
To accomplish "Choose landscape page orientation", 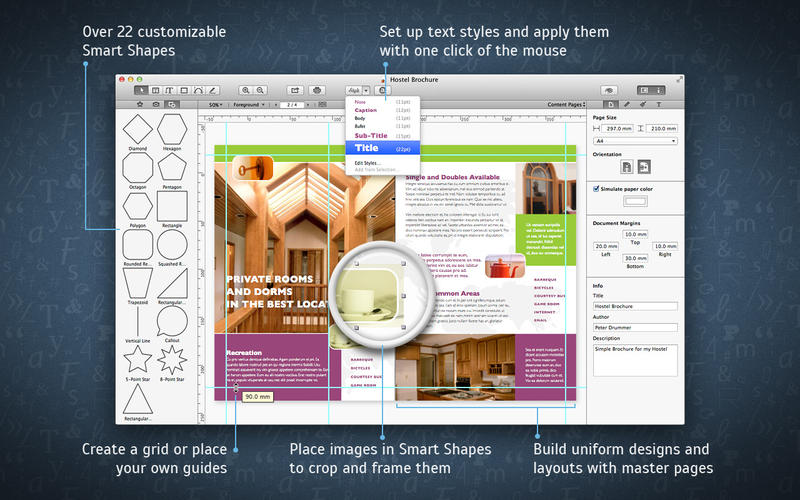I will click(645, 166).
